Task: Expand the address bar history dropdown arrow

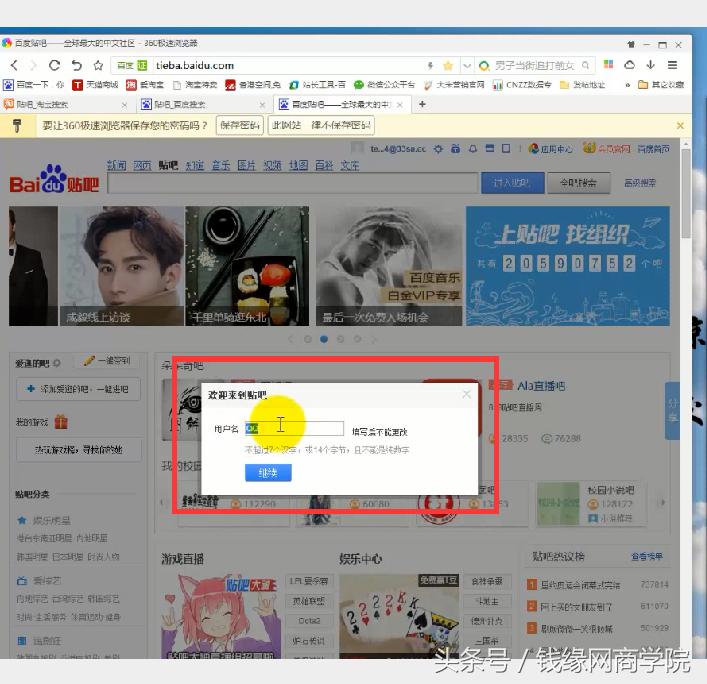Action: point(467,66)
